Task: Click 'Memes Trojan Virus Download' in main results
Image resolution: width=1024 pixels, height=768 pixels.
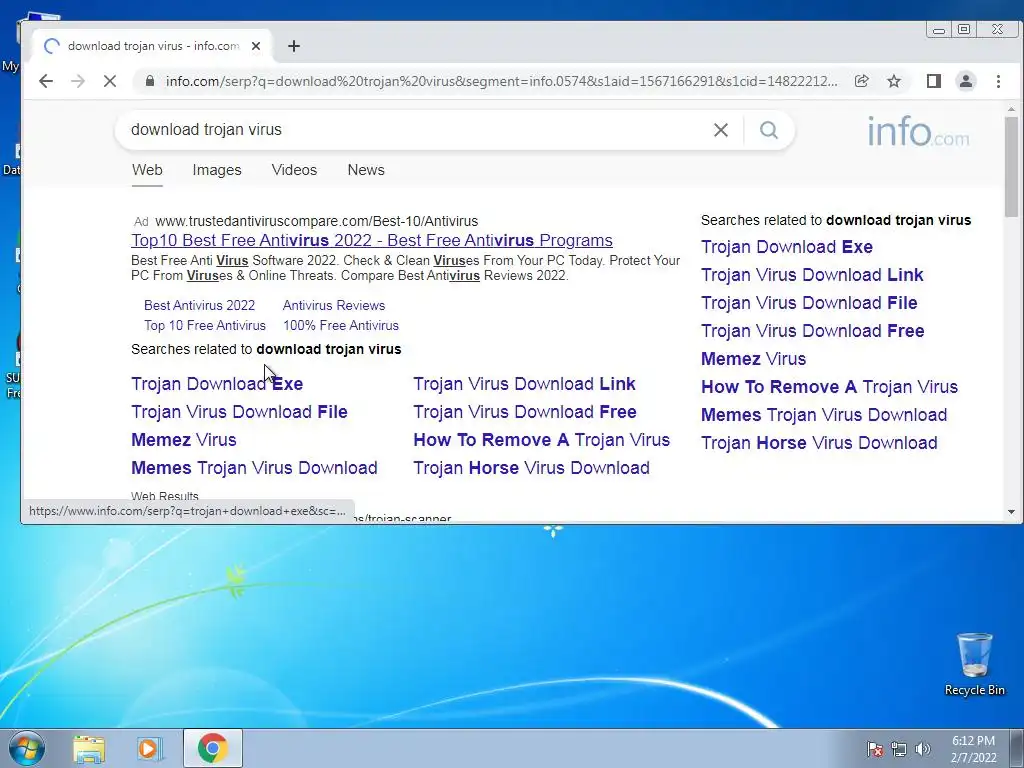Action: [x=254, y=468]
